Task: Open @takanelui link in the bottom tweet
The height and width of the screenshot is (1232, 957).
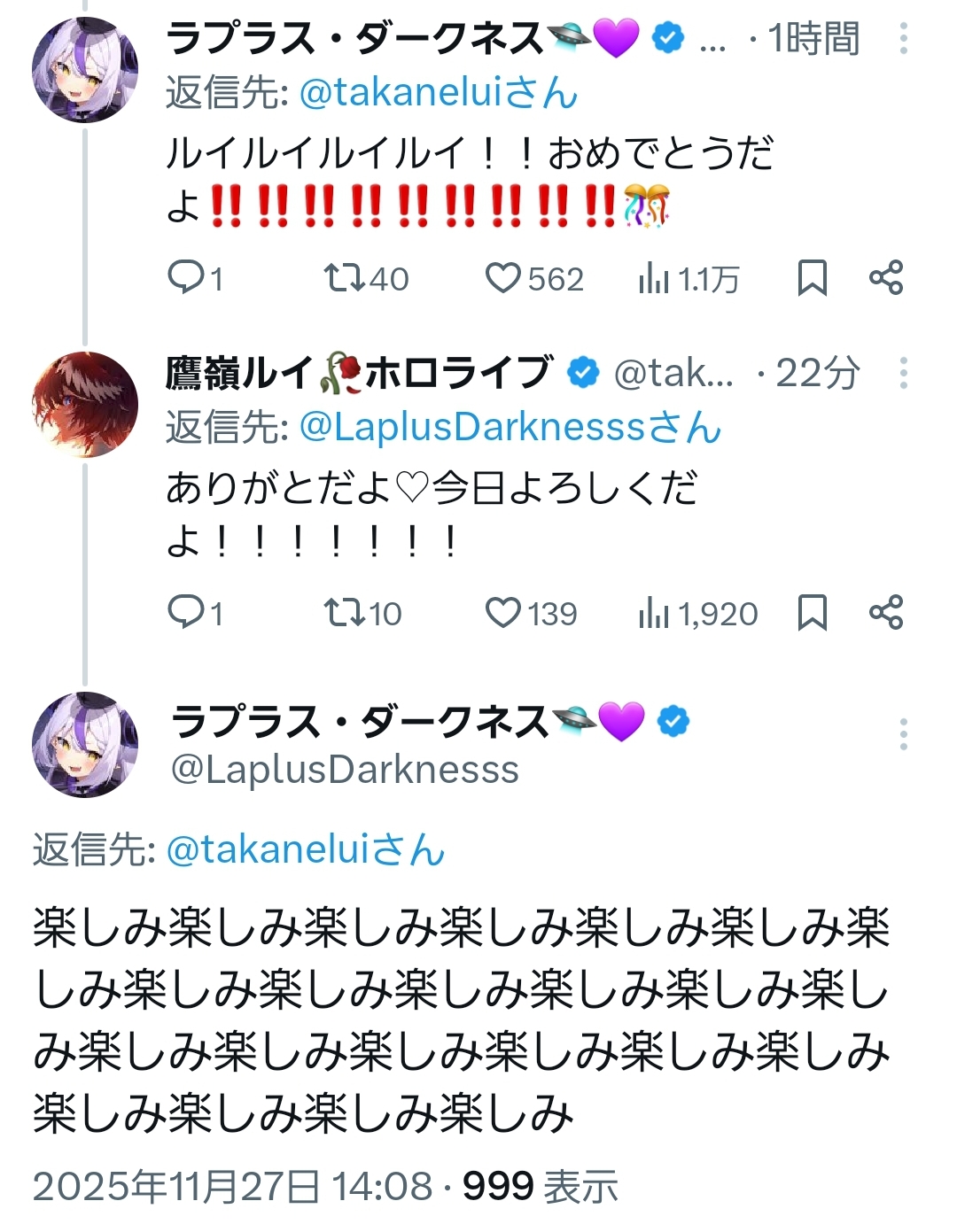Action: (305, 850)
